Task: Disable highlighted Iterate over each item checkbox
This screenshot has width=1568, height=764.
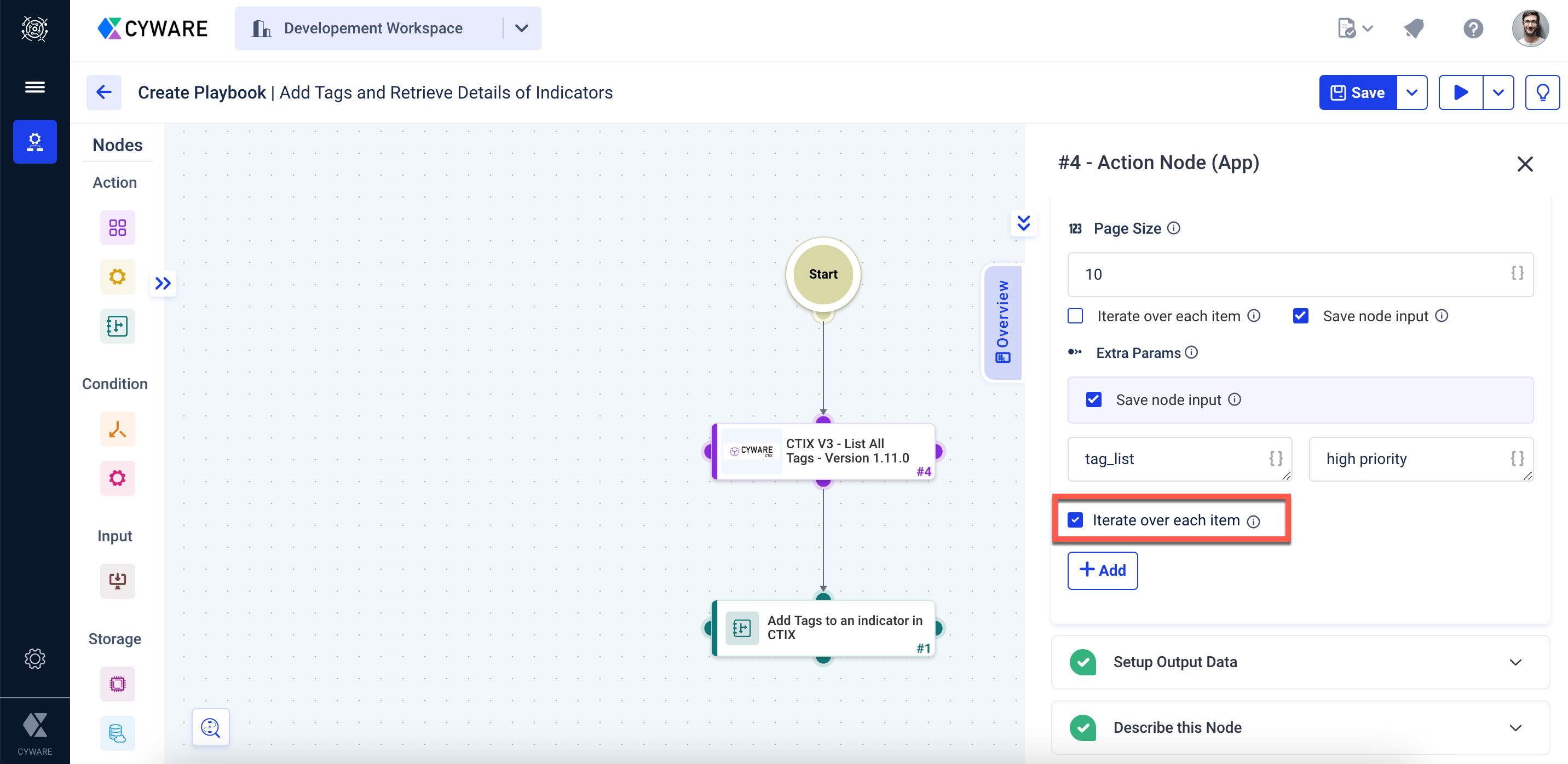Action: 1076,520
